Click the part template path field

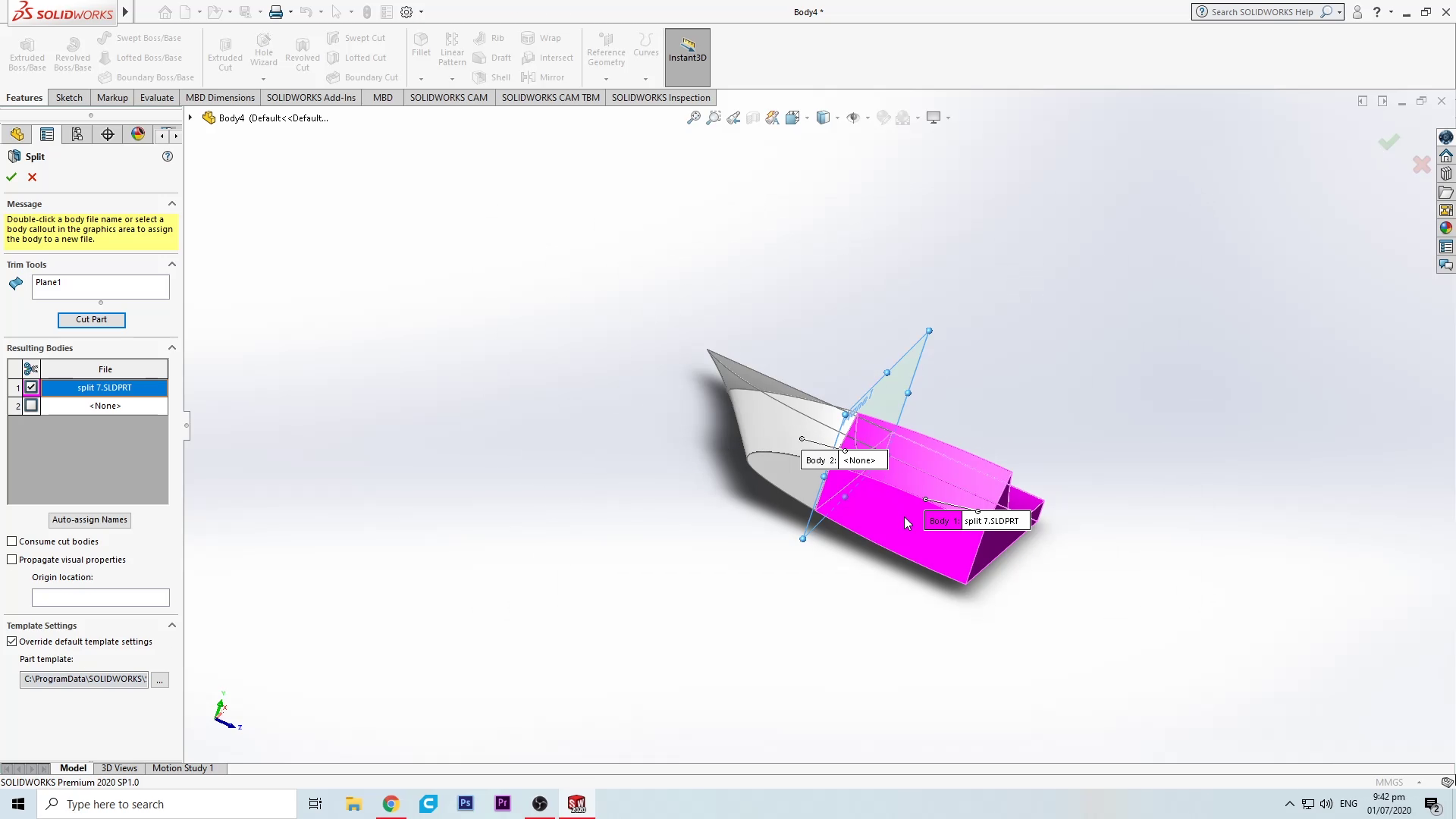(84, 679)
